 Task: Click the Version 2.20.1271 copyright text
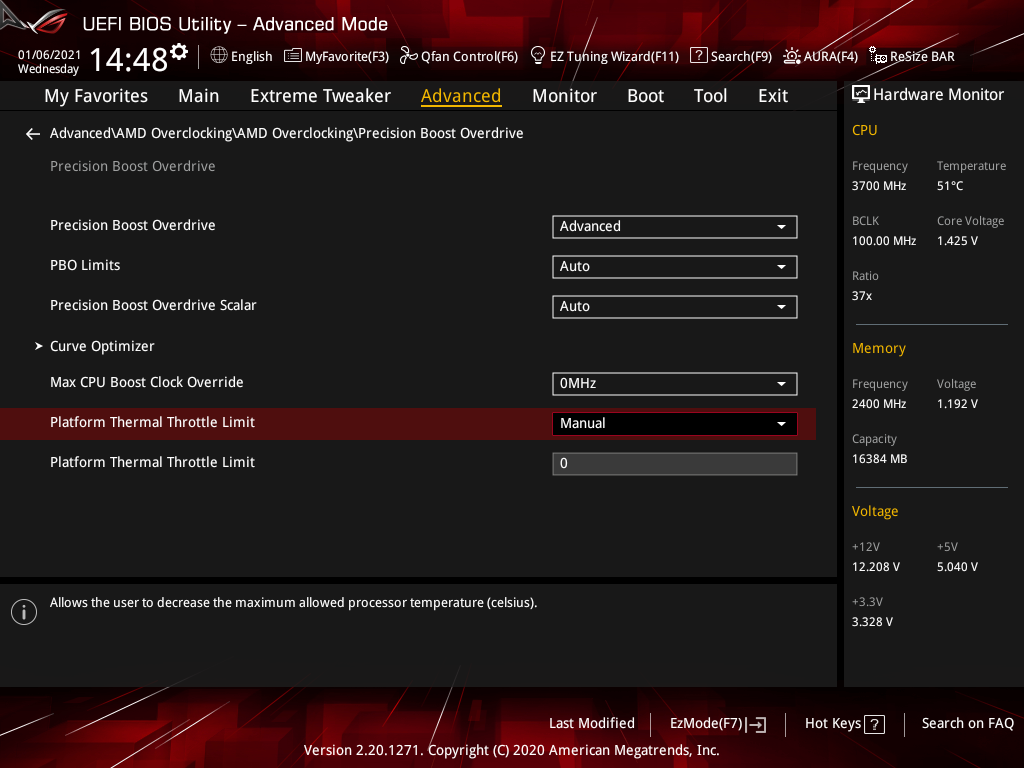(x=511, y=750)
